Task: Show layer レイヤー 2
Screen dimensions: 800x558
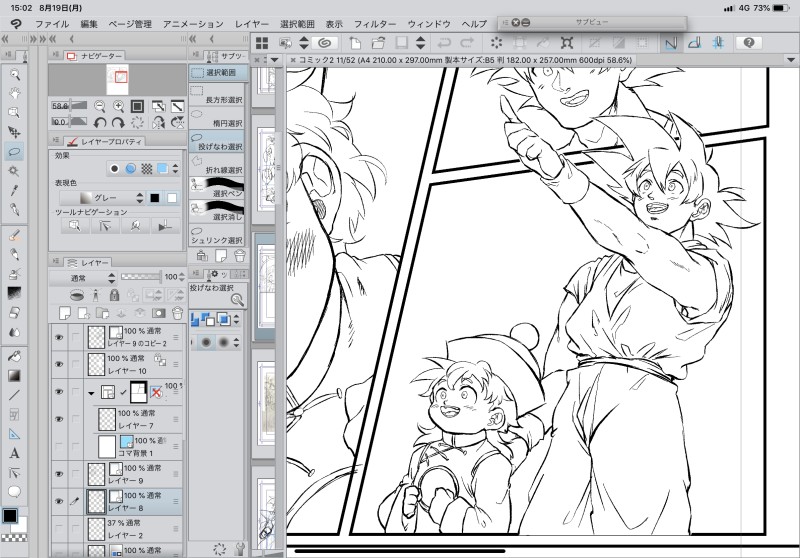Action: tap(59, 529)
